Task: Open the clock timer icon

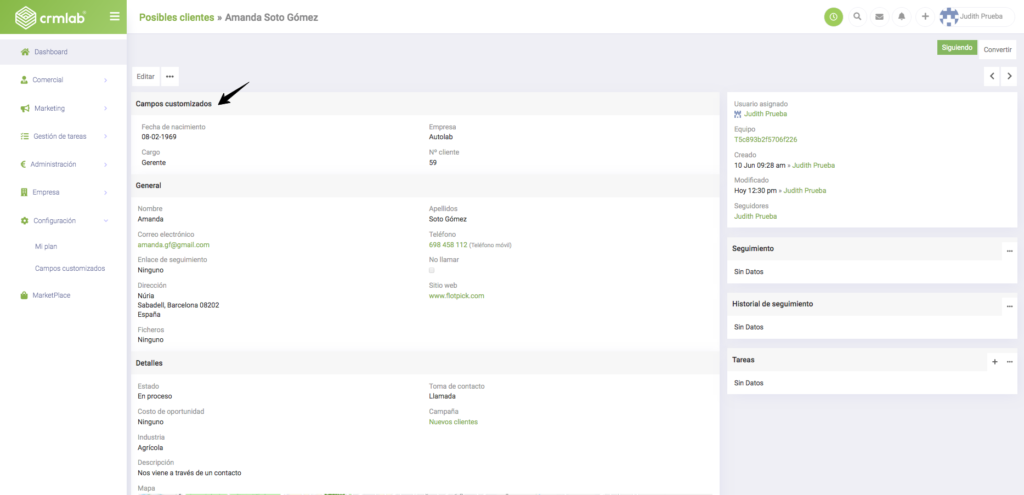Action: point(833,16)
